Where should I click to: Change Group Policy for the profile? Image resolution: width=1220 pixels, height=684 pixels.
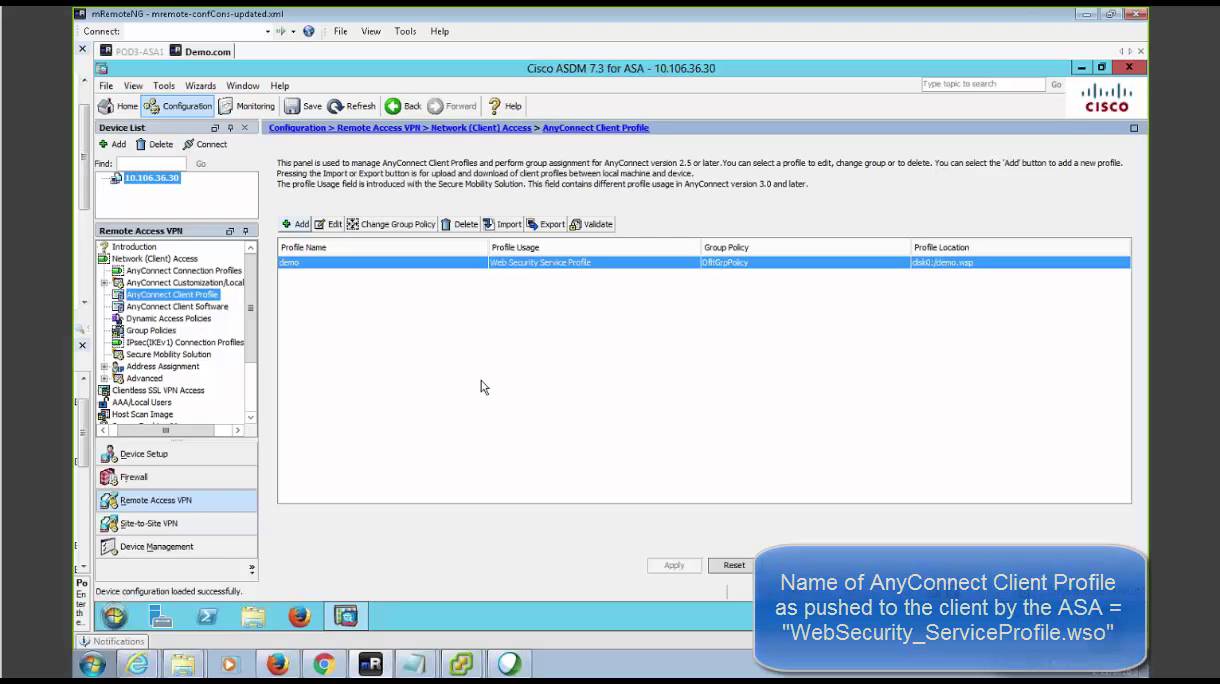point(391,224)
